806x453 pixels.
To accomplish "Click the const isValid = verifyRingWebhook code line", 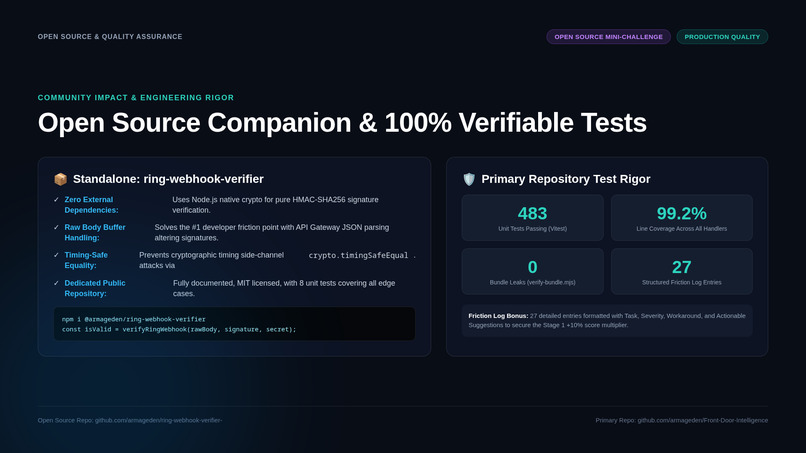I will click(179, 330).
